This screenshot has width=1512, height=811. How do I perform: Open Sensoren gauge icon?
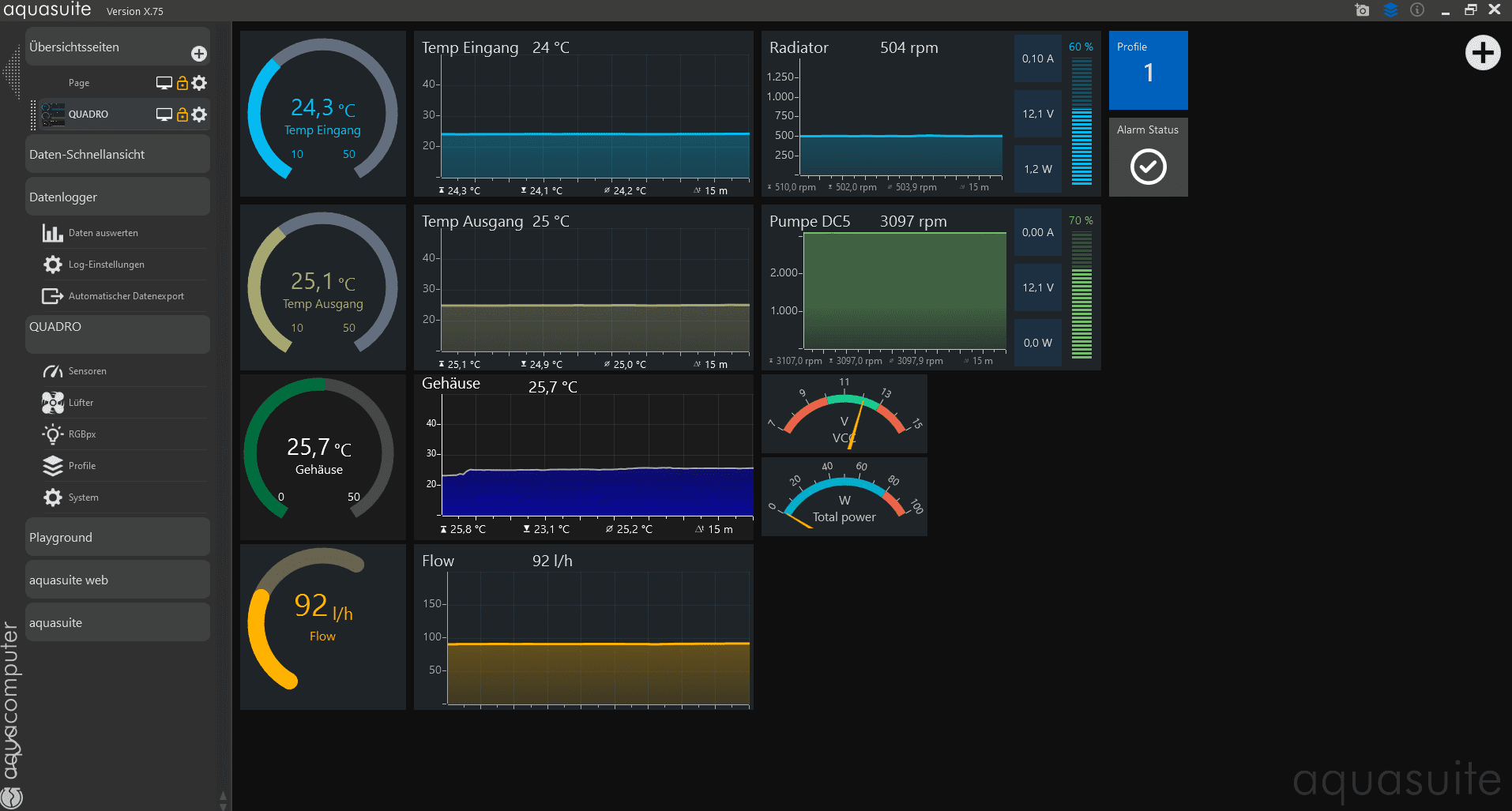(x=52, y=371)
